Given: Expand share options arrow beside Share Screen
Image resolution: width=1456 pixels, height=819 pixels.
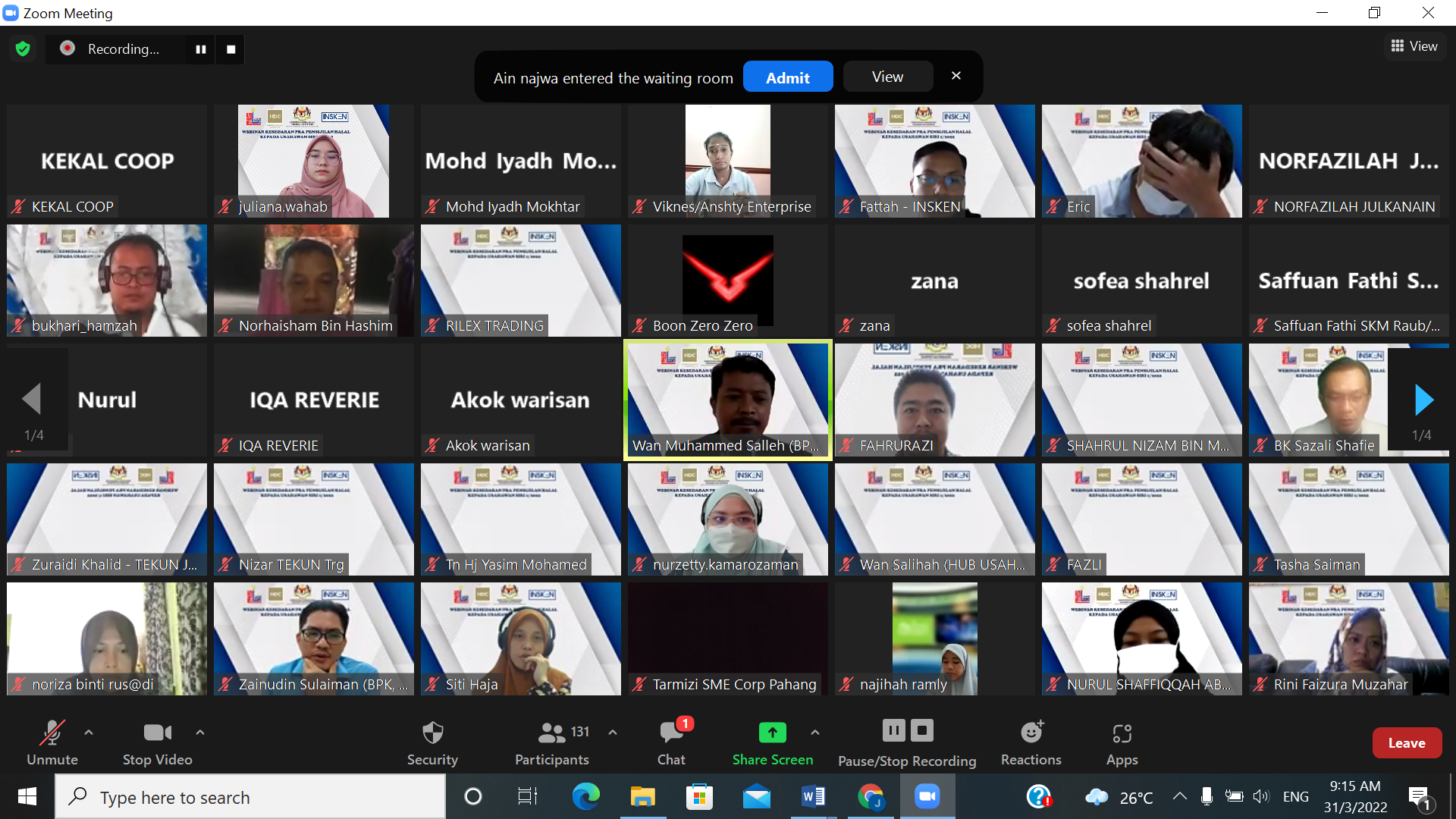Looking at the screenshot, I should [x=815, y=733].
